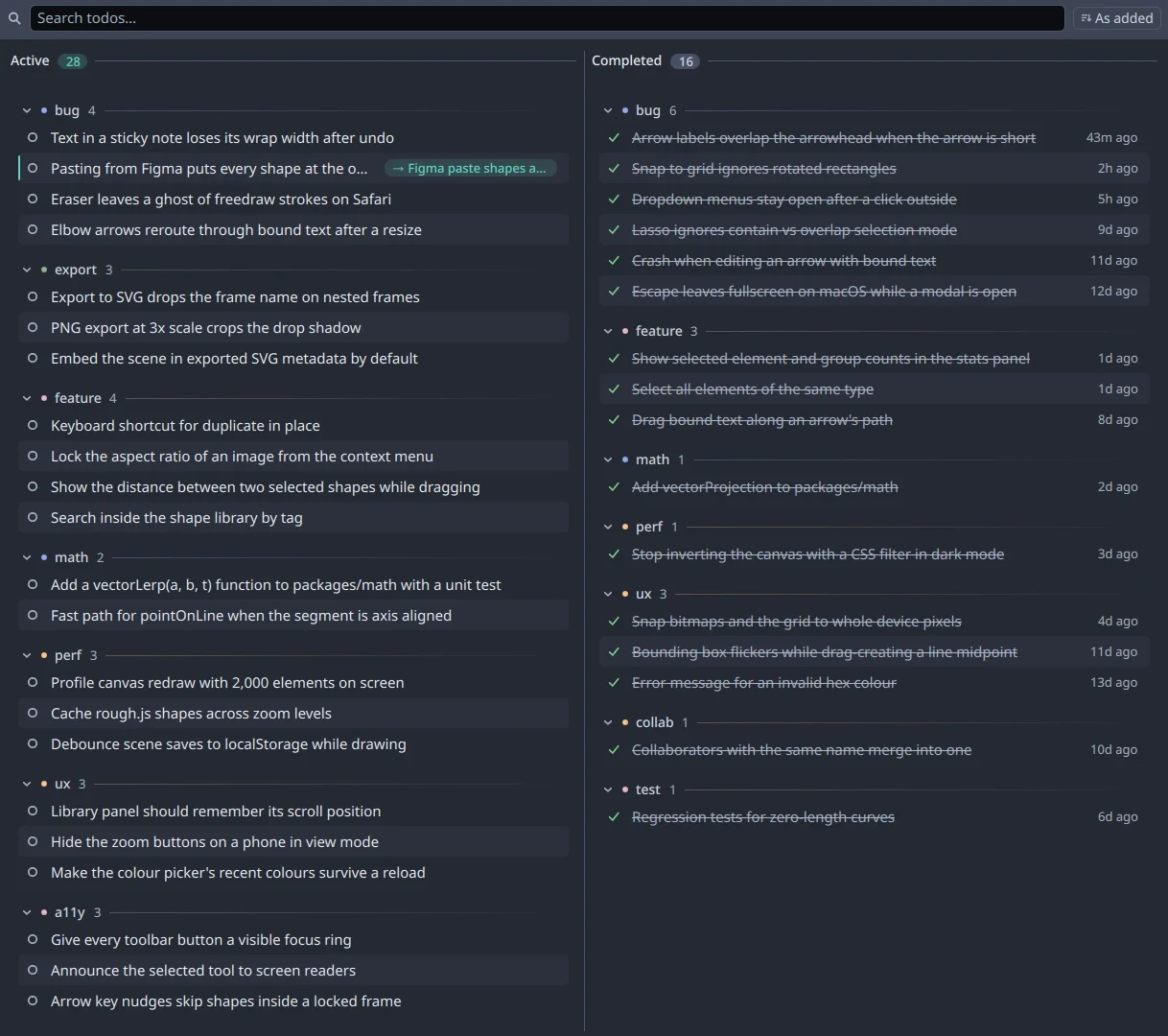Screen dimensions: 1168x1036
Task: Open 'Fast path for pointOnLine' todo
Action: [293, 615]
